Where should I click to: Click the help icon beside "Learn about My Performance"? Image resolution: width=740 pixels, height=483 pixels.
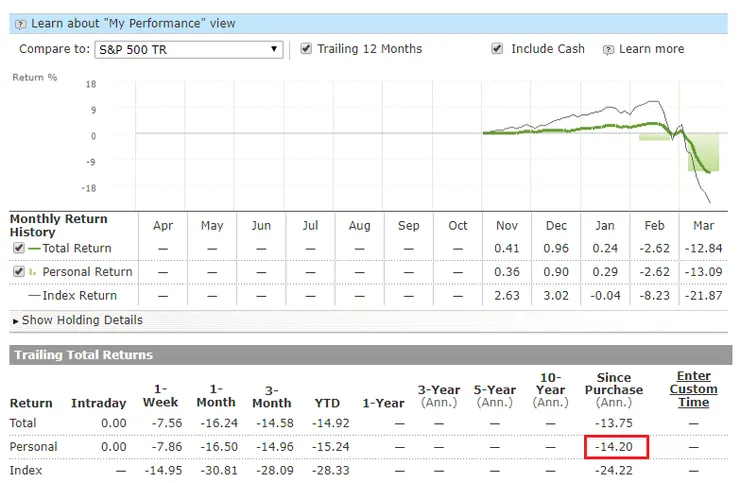click(x=22, y=23)
